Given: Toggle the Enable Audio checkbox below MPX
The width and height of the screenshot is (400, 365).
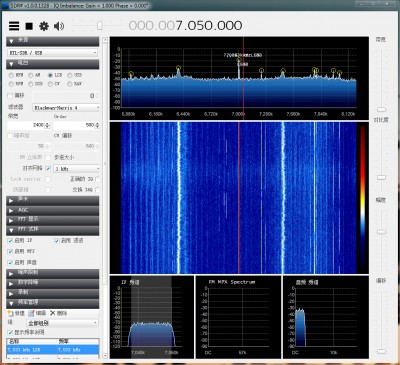Looking at the screenshot, I should coord(10,263).
